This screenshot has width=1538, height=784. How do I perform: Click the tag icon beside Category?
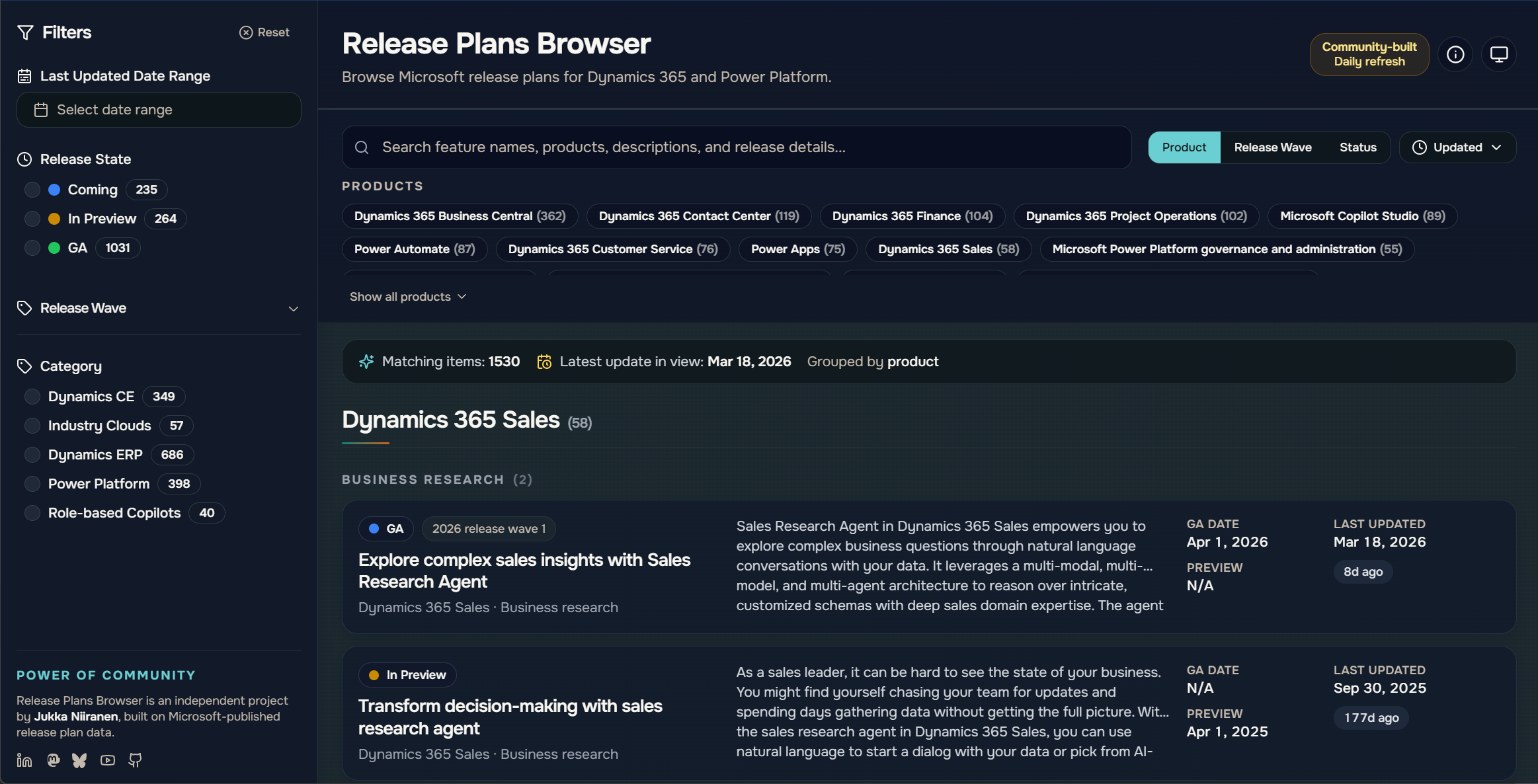tap(24, 366)
